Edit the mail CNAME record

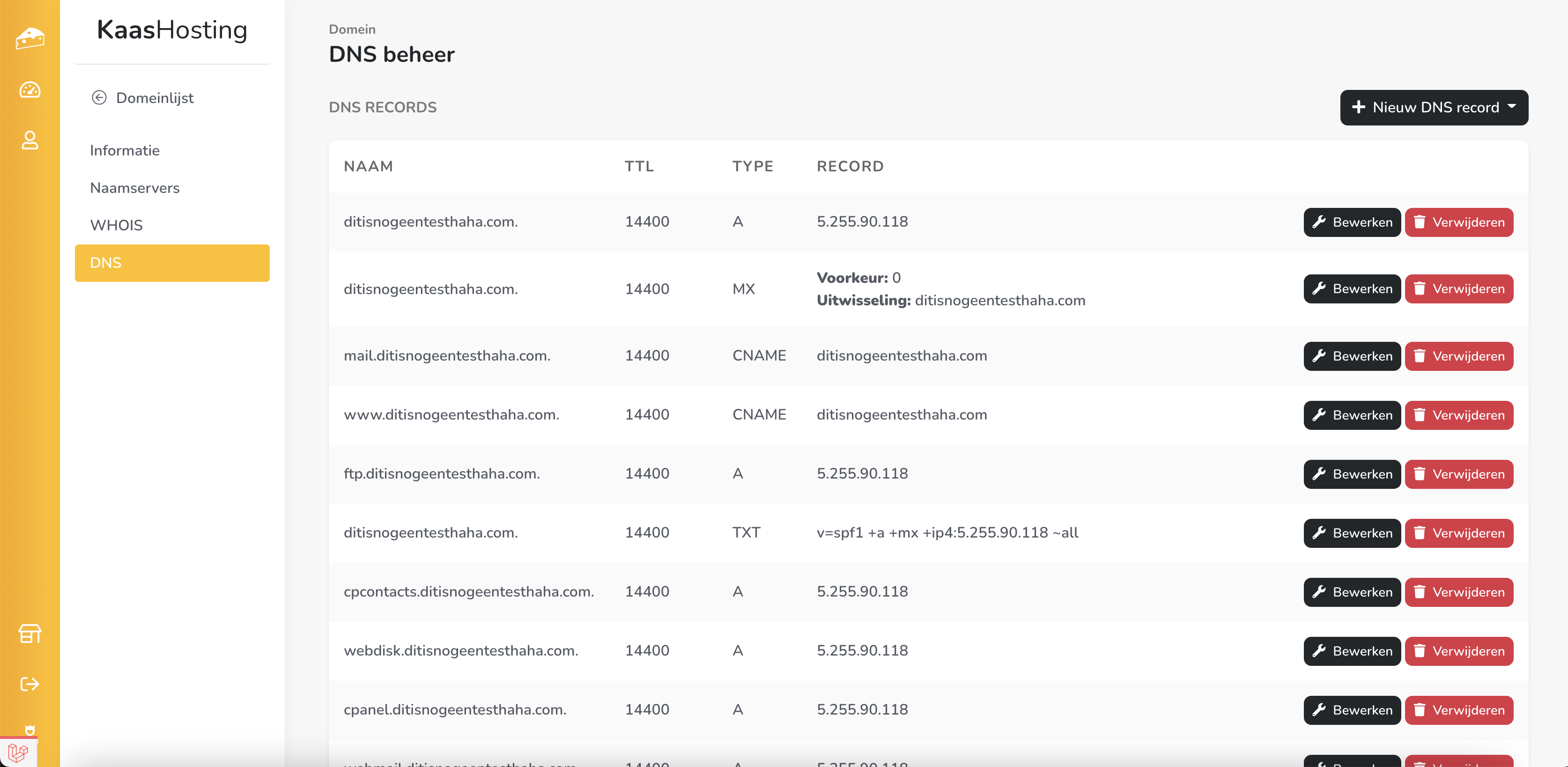1351,356
